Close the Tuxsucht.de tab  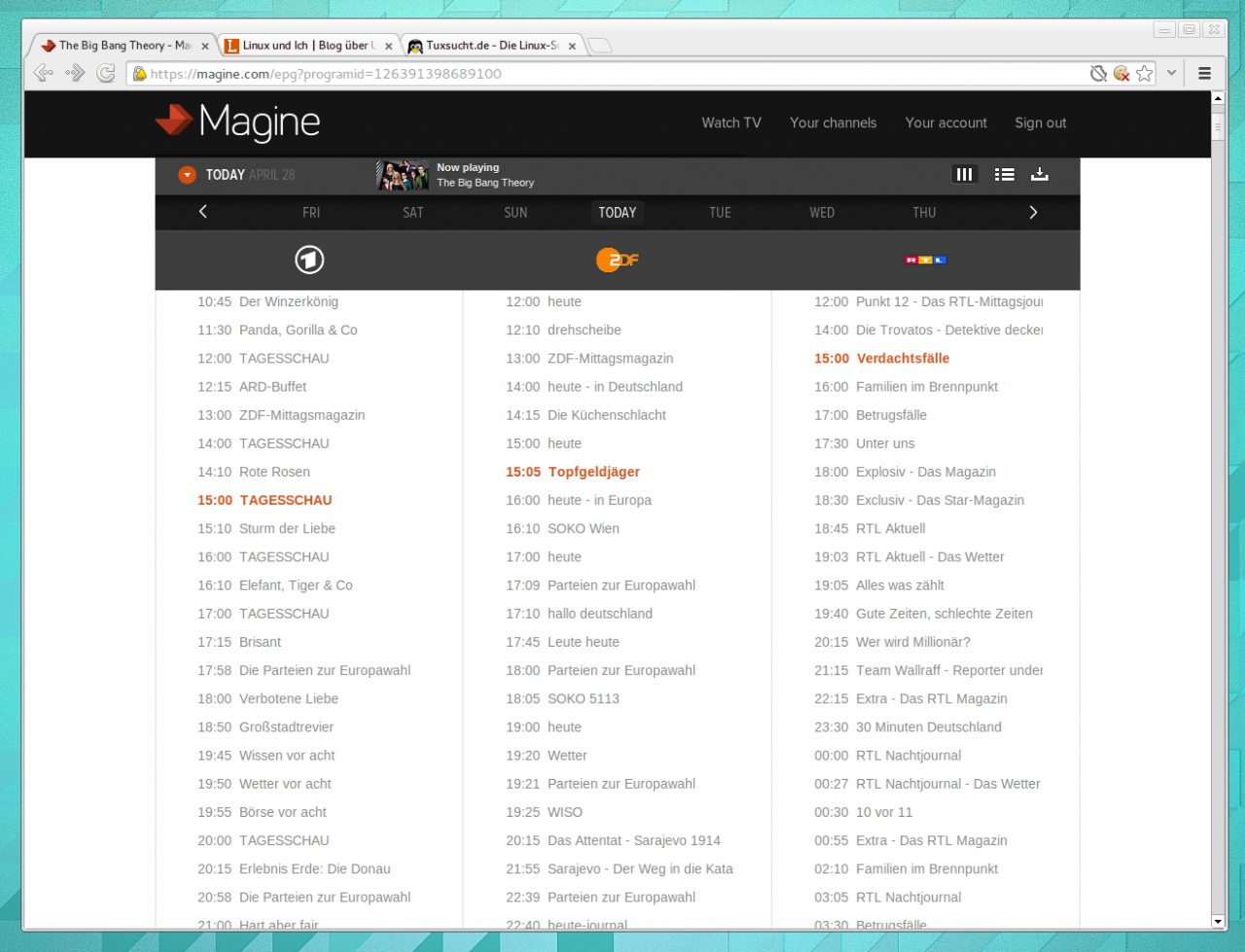click(x=572, y=46)
